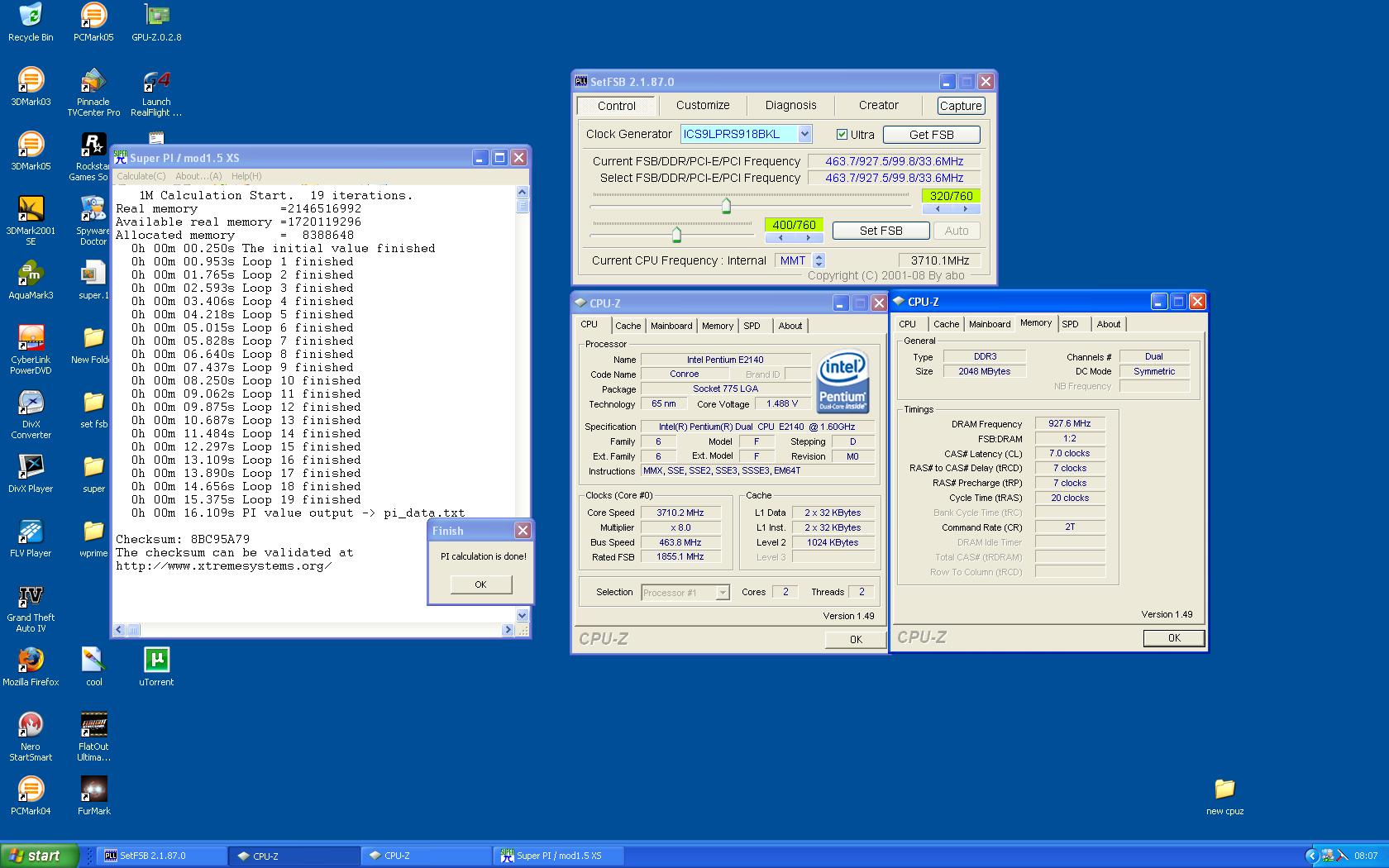The image size is (1389, 868).
Task: Click the upper FSB slider thumb in SetFSB
Action: click(x=726, y=205)
